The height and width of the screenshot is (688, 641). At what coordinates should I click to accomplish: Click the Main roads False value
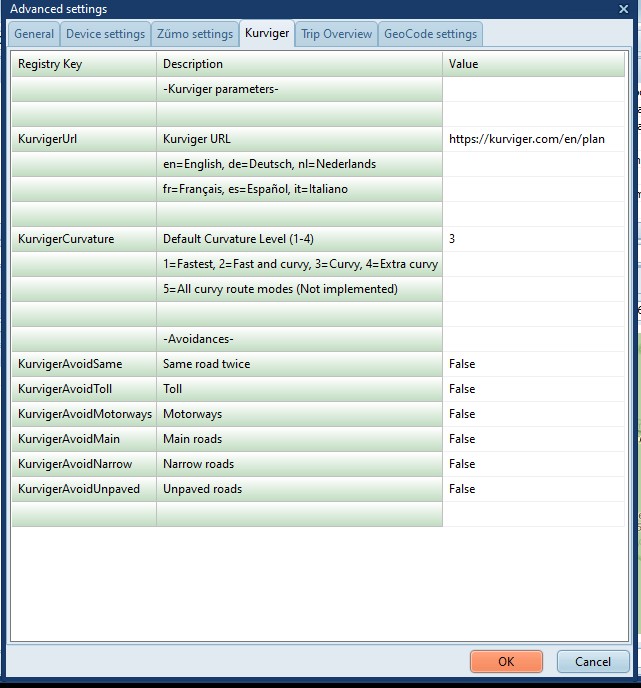[533, 440]
